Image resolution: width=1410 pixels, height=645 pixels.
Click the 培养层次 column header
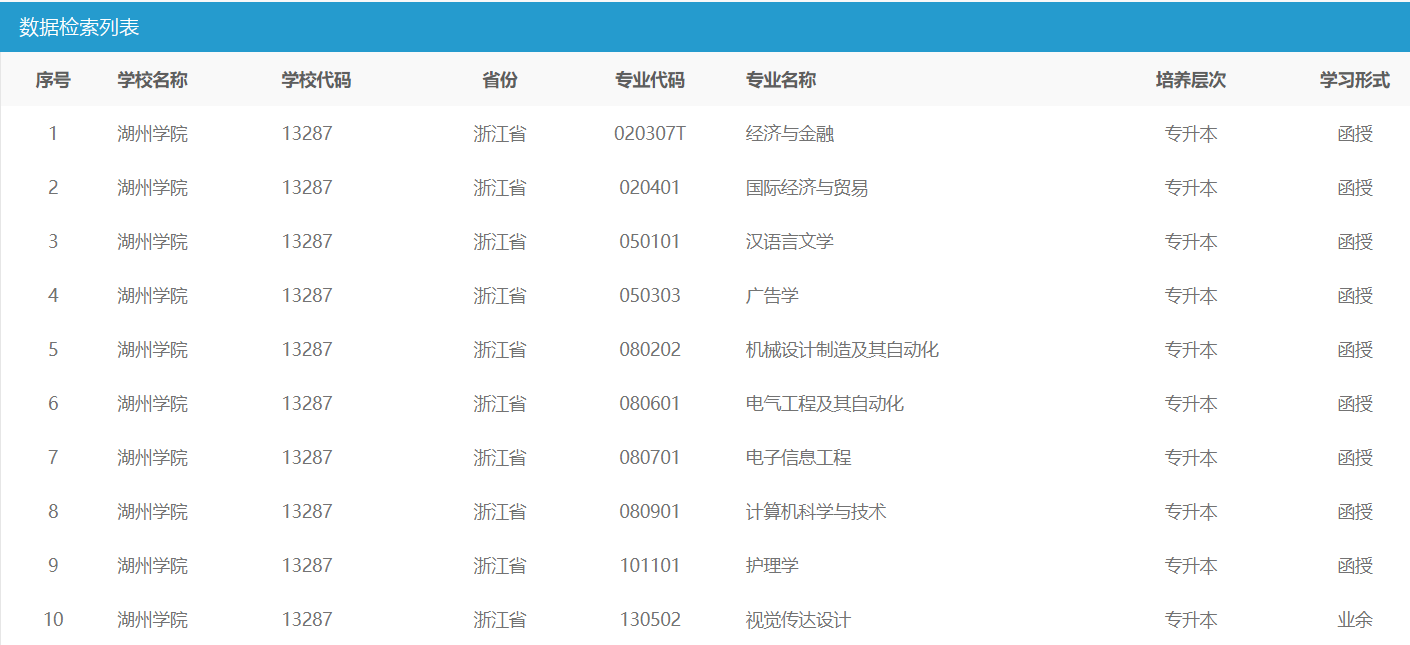tap(1190, 80)
